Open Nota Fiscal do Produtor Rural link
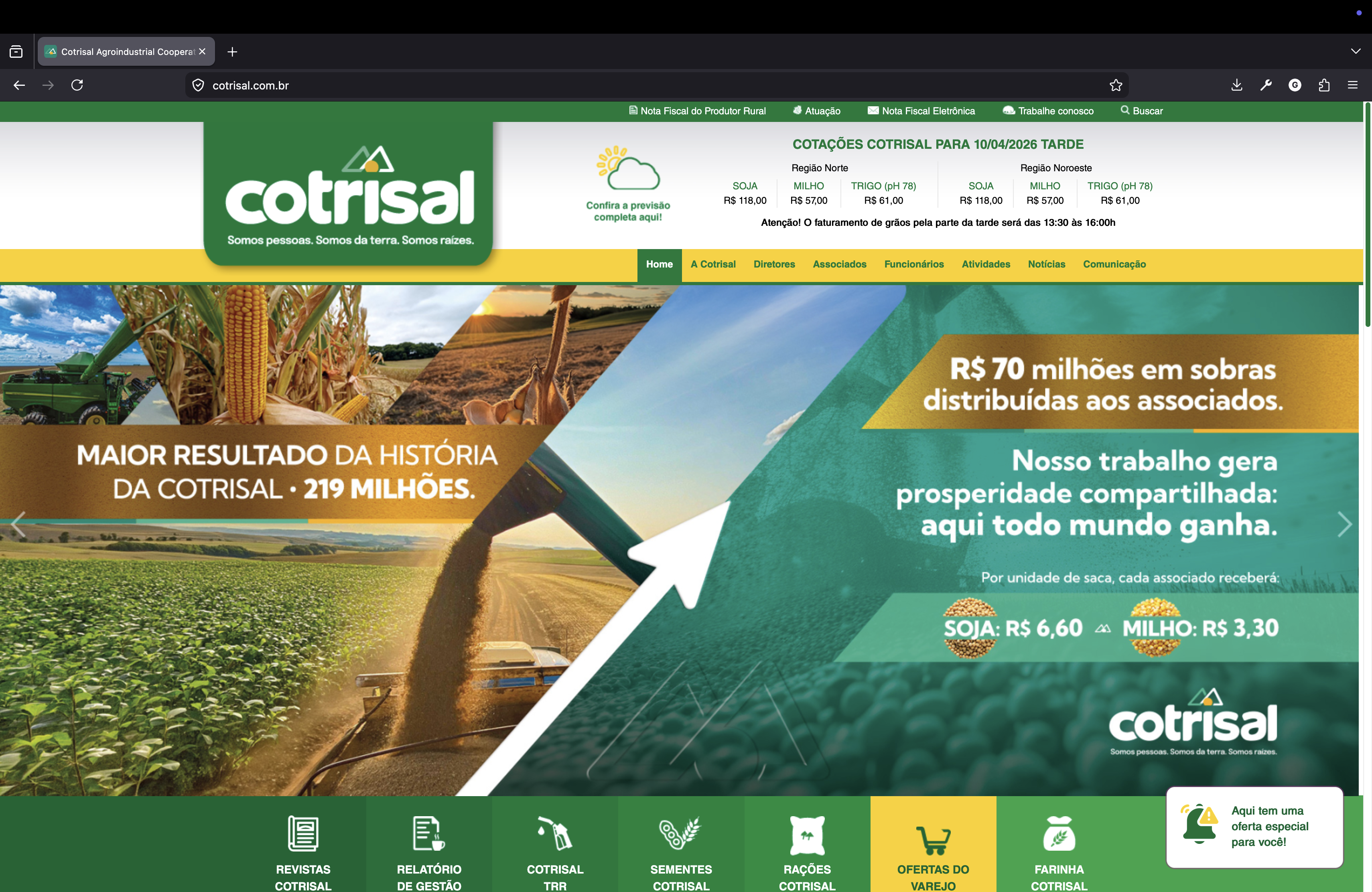 (698, 111)
